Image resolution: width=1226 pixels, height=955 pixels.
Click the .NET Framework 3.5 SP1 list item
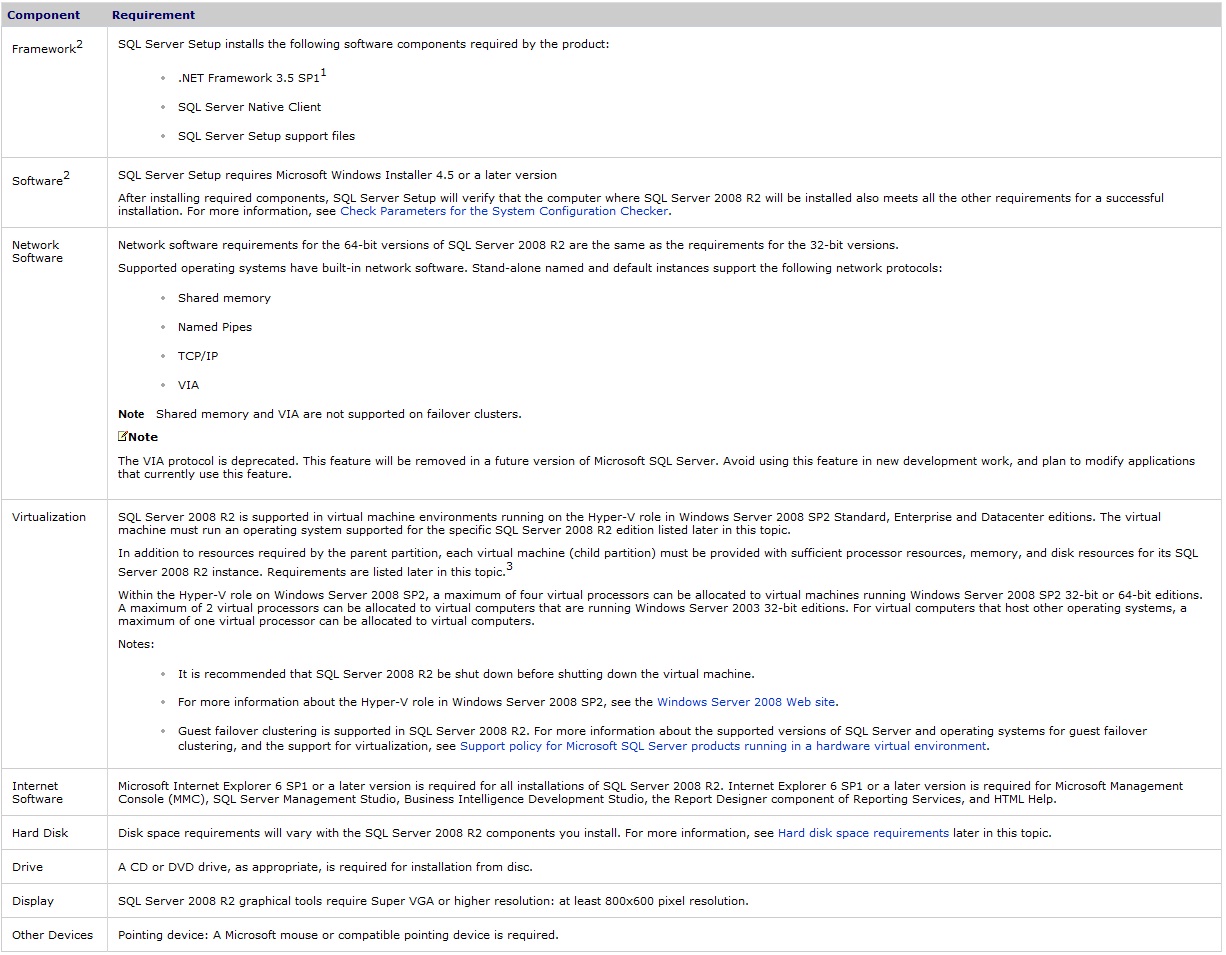tap(252, 77)
